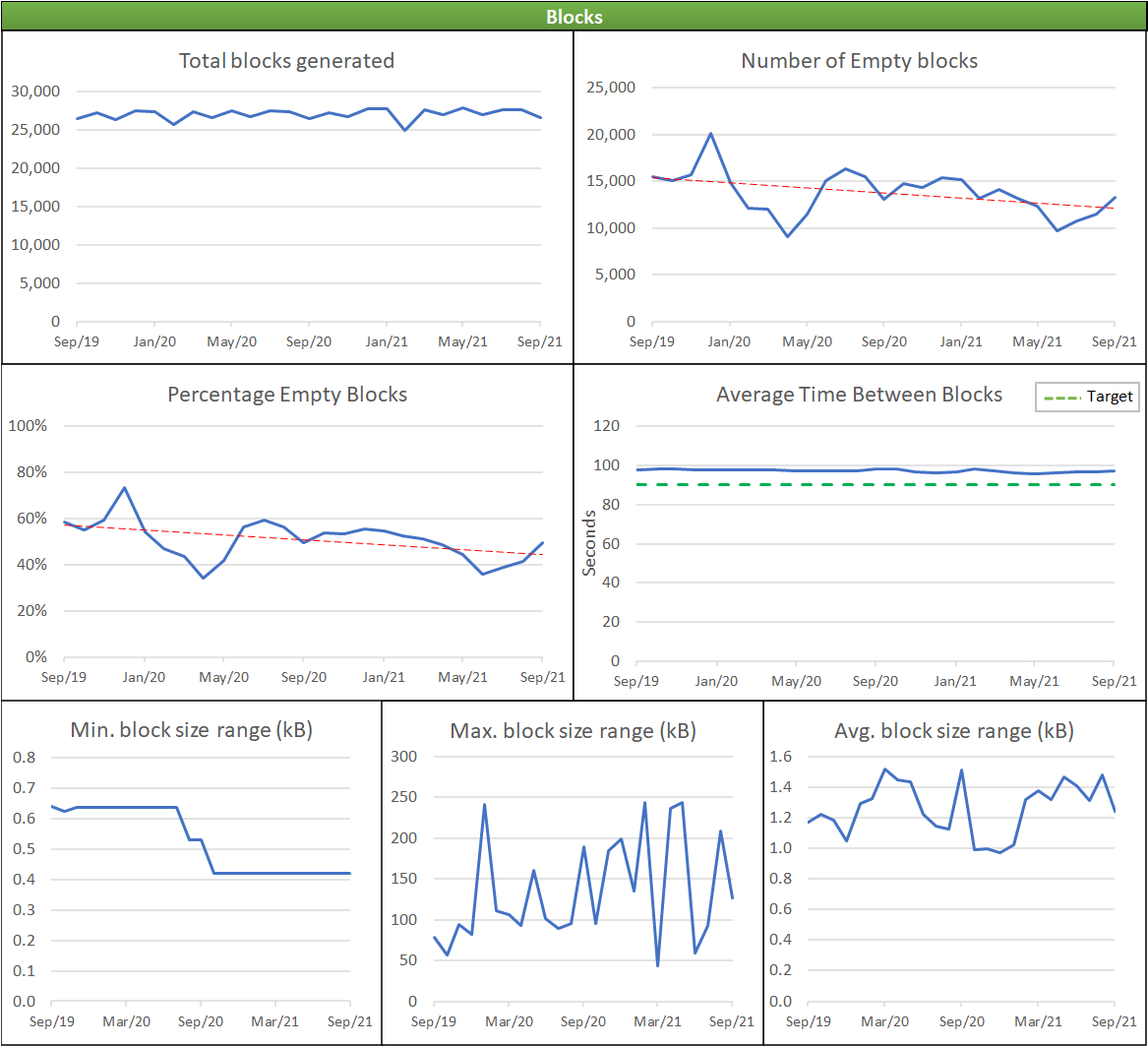Viewport: 1148px width, 1046px height.
Task: Click May/20 label under Number of Empty blocks
Action: 807,341
